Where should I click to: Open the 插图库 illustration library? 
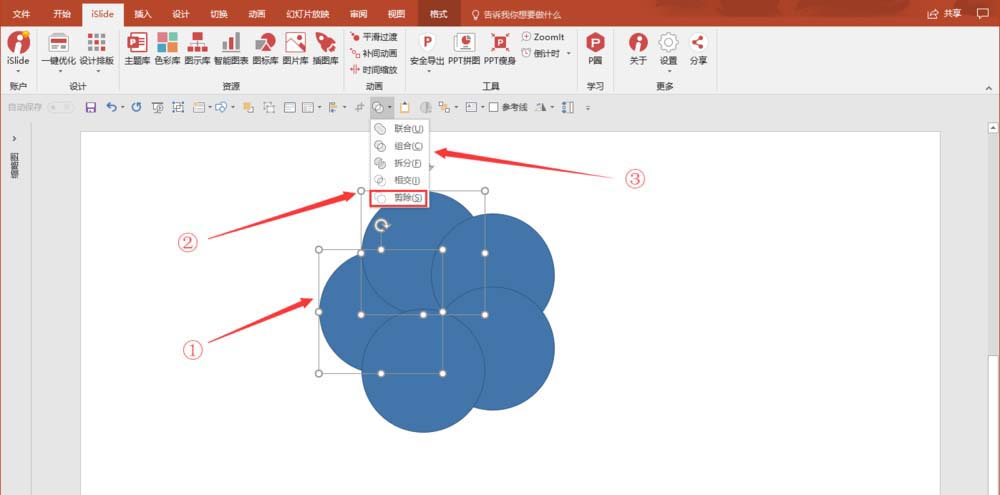pos(325,48)
